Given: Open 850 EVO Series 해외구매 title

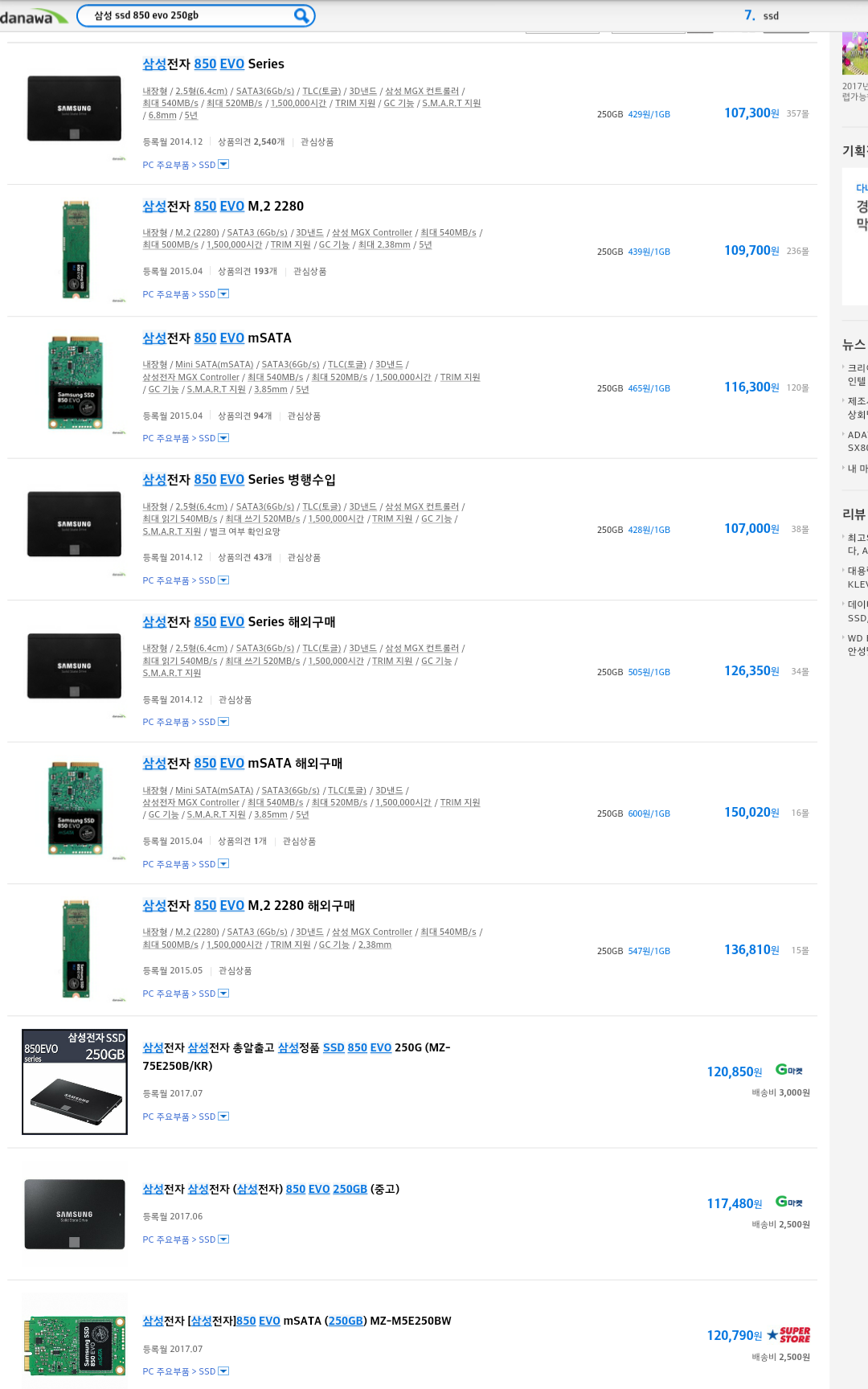Looking at the screenshot, I should (239, 621).
